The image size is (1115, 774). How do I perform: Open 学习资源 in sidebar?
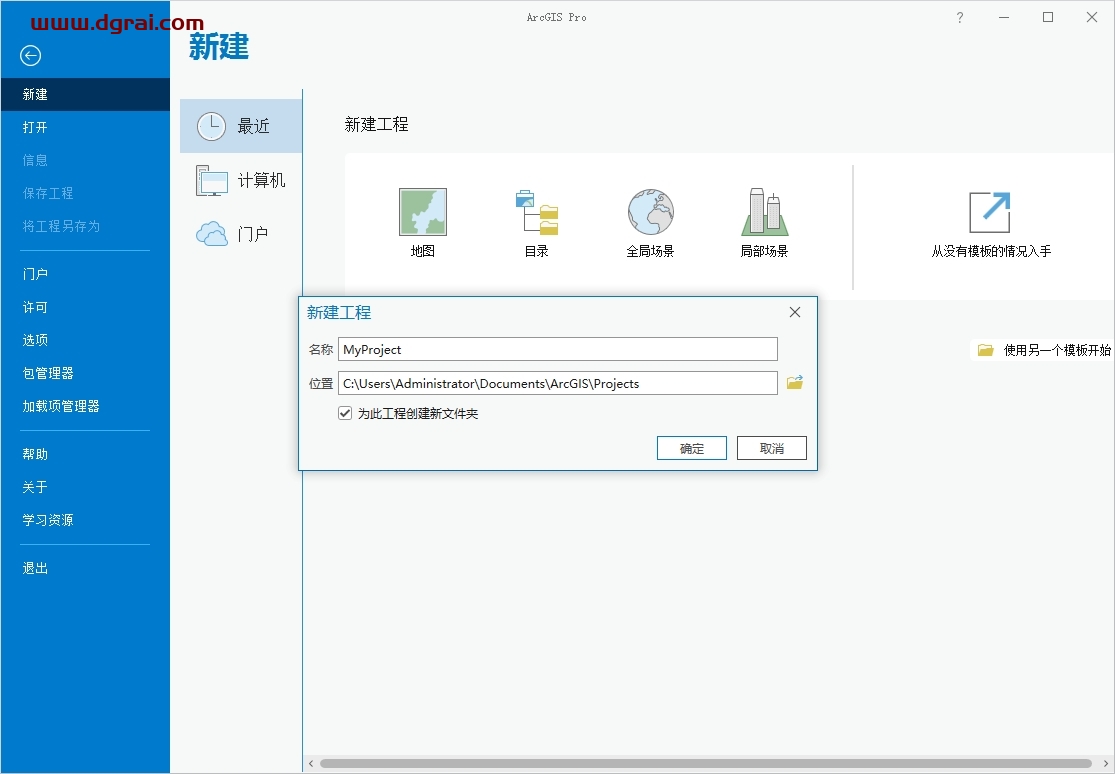[85, 520]
